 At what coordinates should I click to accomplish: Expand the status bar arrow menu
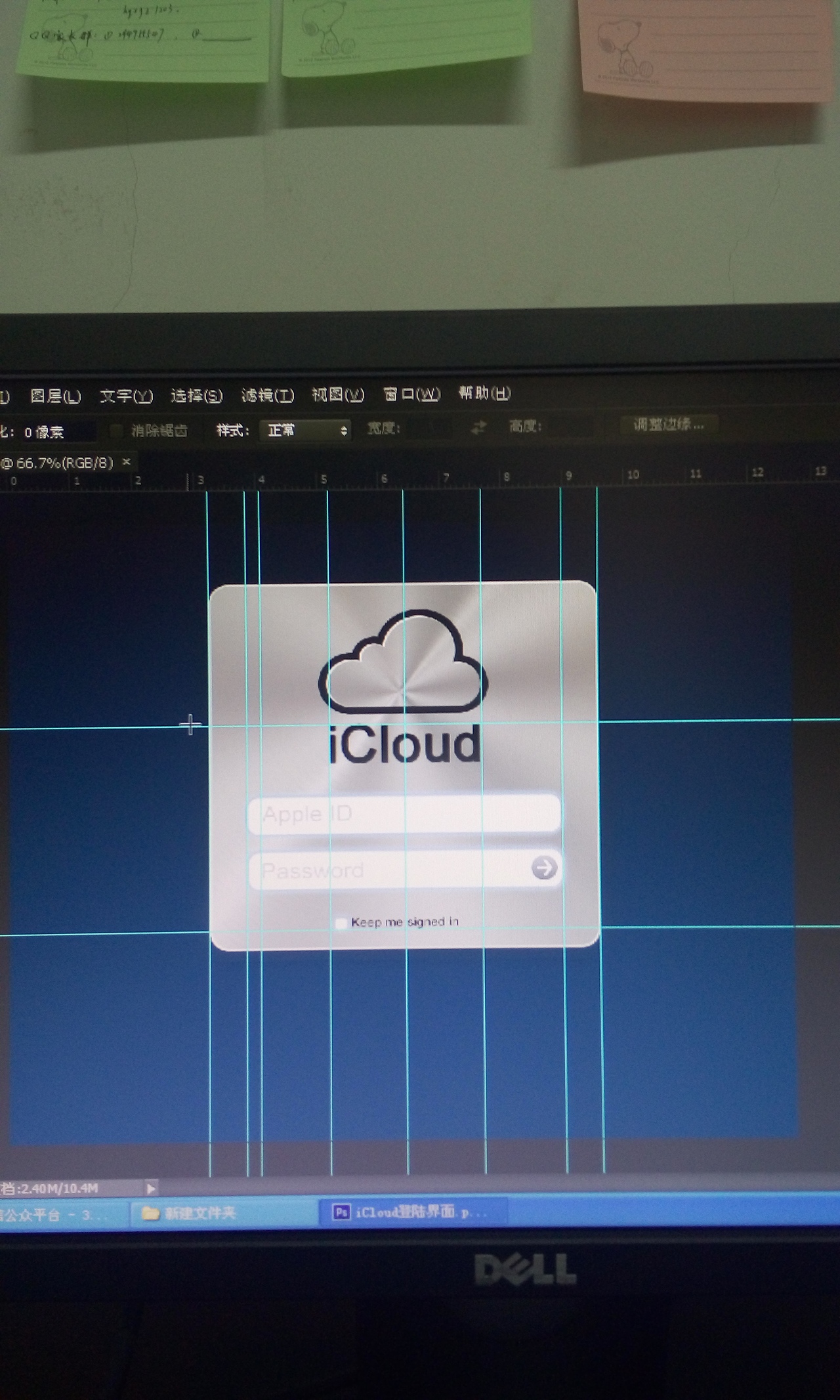point(151,1188)
